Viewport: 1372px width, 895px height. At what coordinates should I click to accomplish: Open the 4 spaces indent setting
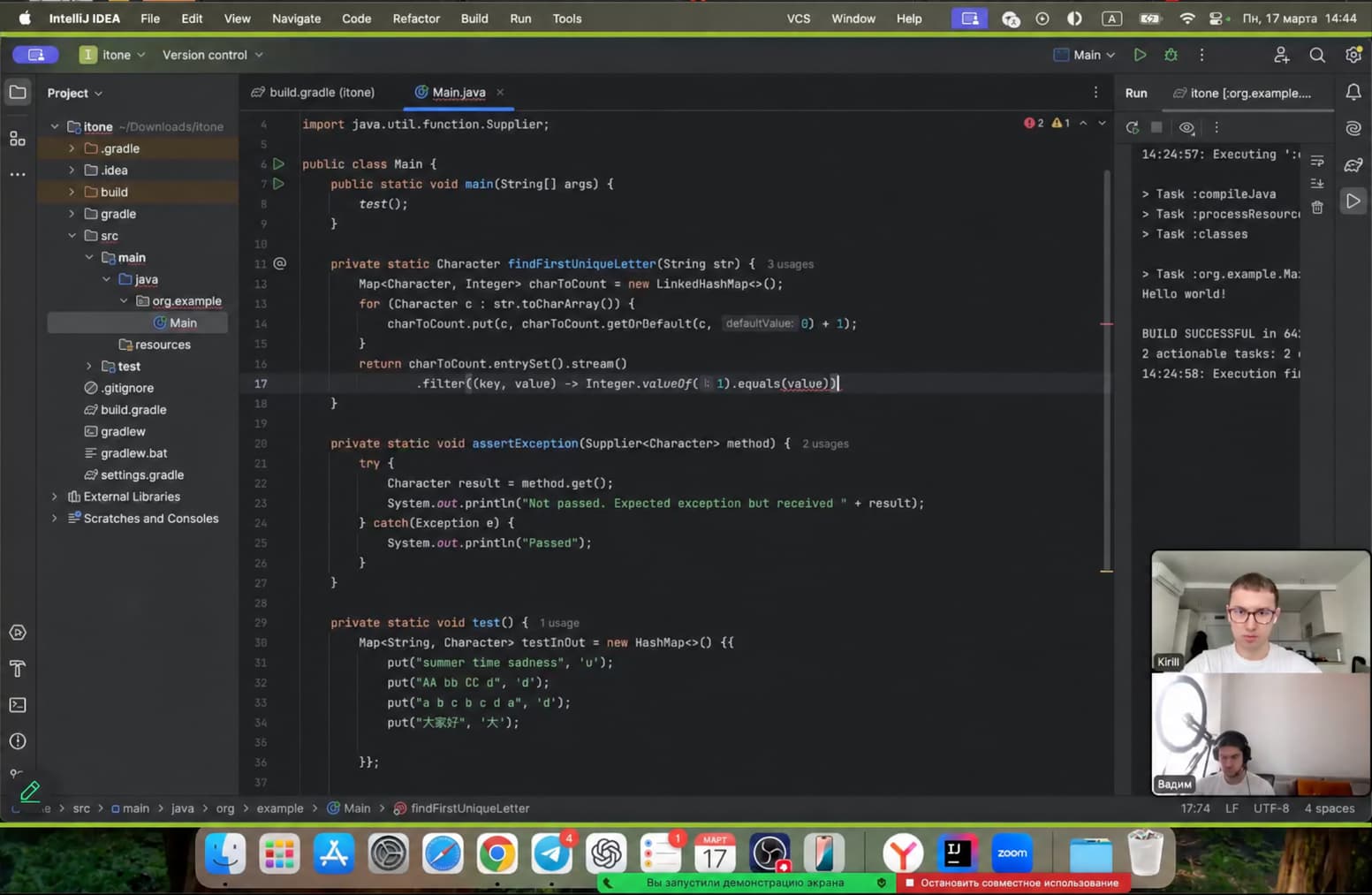coord(1330,808)
